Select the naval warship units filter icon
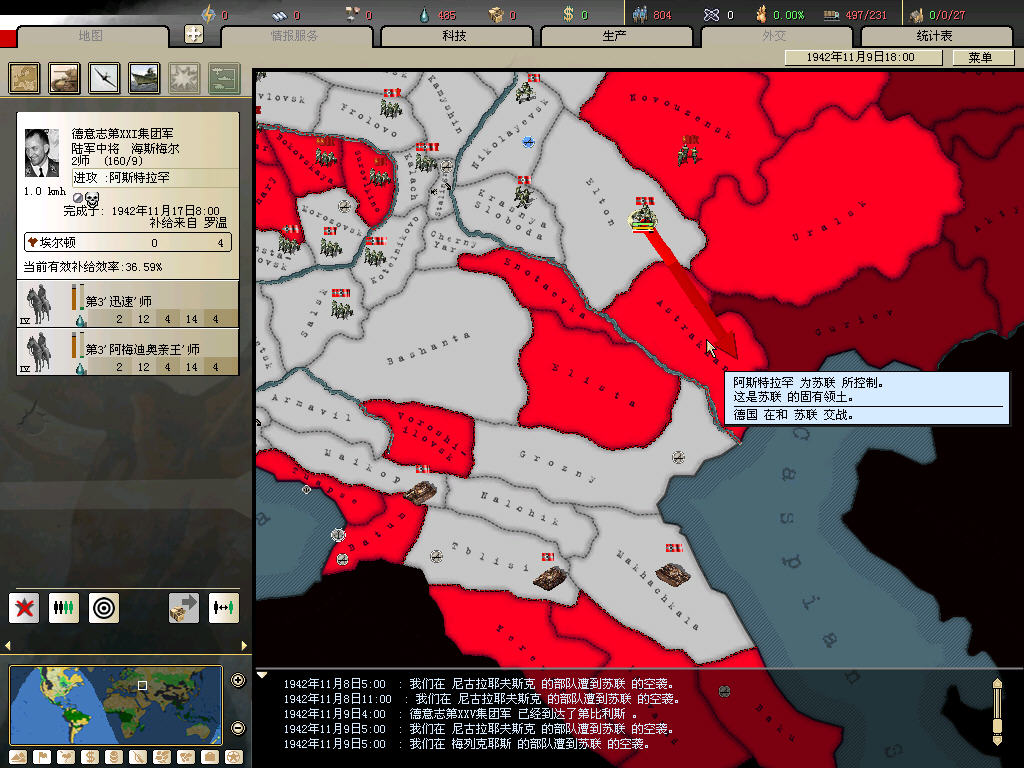 pos(143,78)
